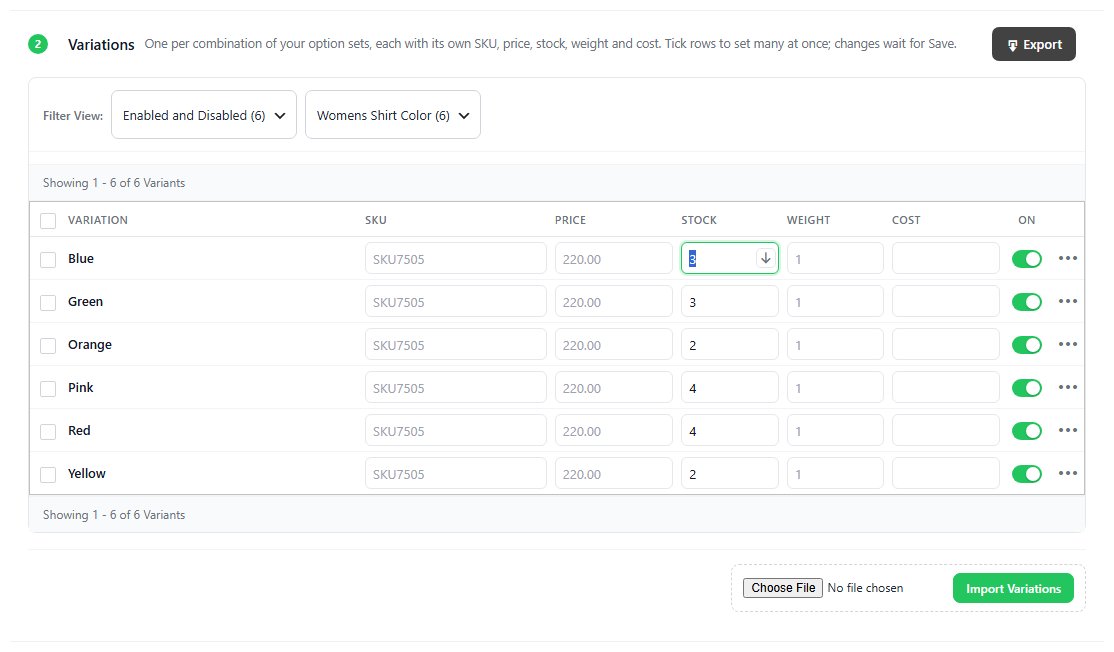The width and height of the screenshot is (1114, 652).
Task: Tick the Blue variation checkbox
Action: coord(48,259)
